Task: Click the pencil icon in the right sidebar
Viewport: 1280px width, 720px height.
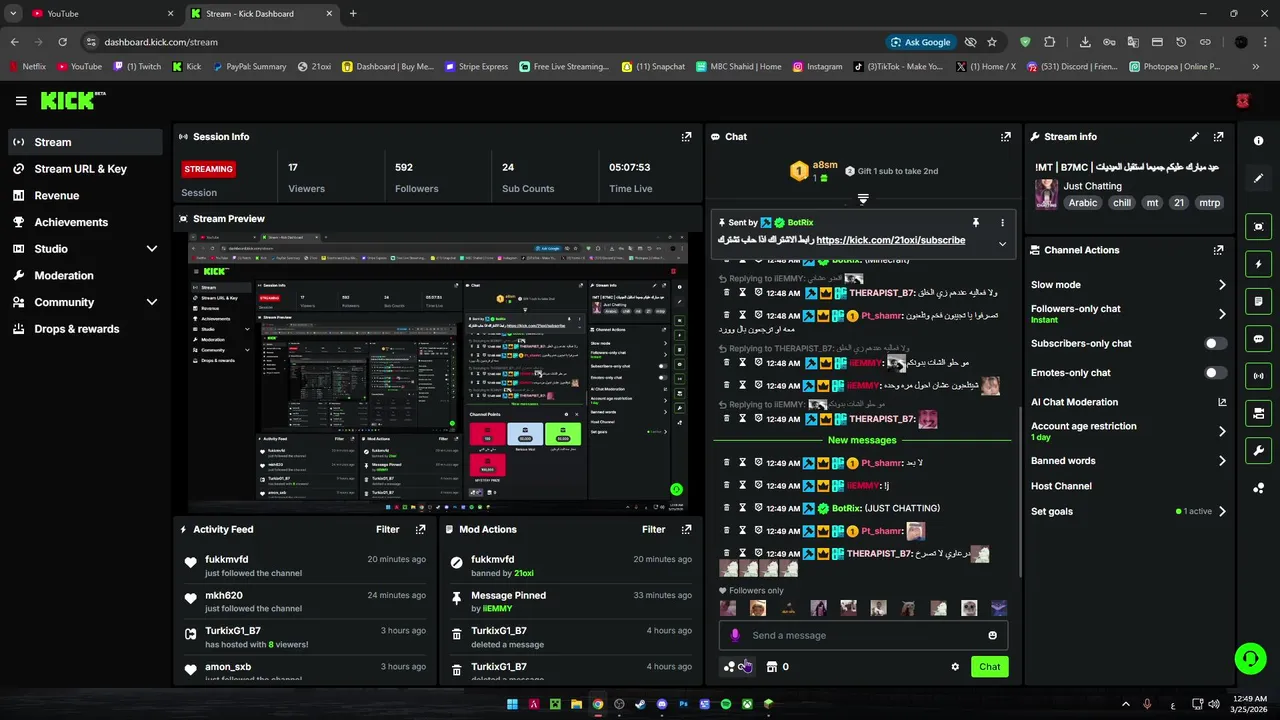Action: tap(1258, 178)
